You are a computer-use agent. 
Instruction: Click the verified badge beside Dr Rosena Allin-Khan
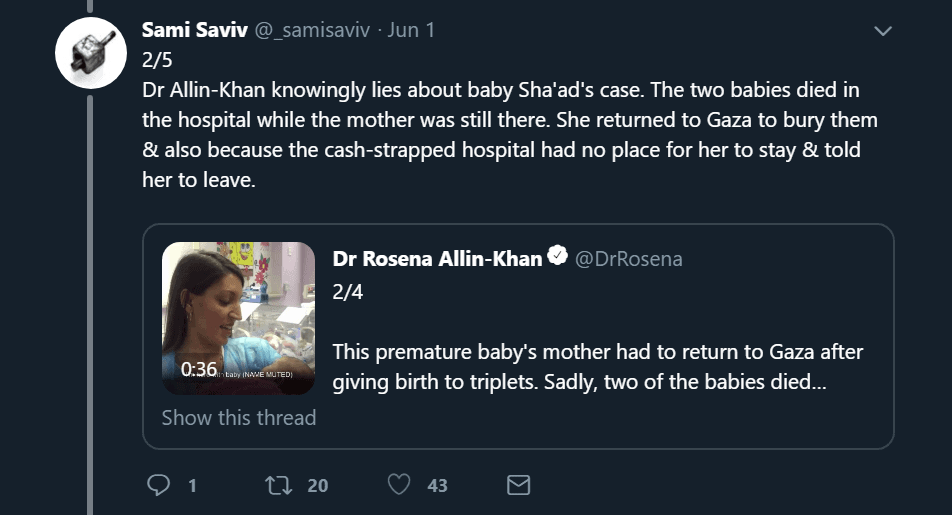tap(558, 258)
